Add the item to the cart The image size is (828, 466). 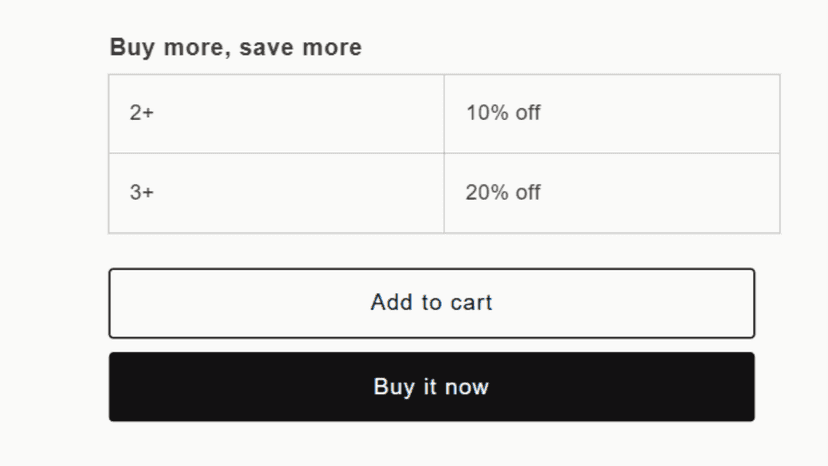pyautogui.click(x=431, y=303)
